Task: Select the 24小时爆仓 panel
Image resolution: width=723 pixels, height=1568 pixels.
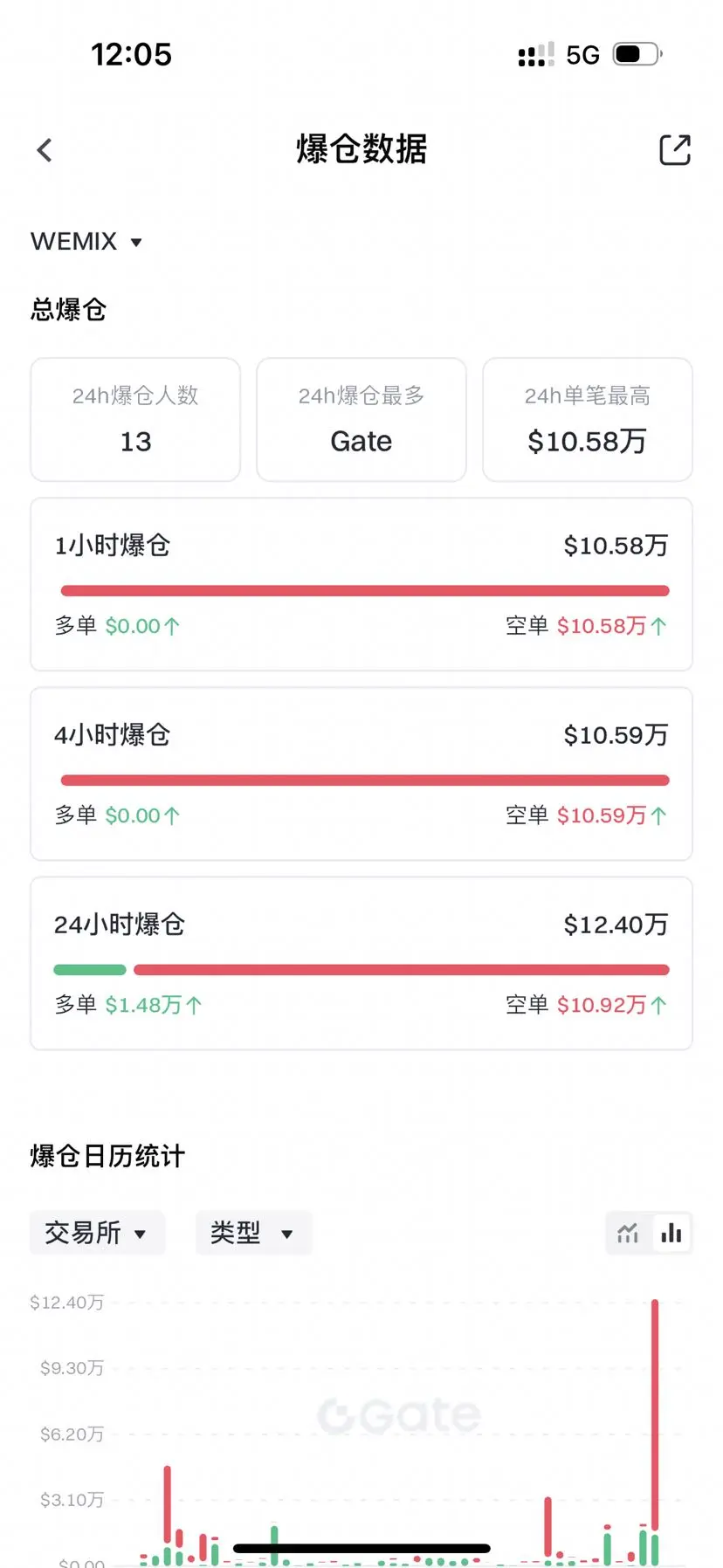Action: 361,963
